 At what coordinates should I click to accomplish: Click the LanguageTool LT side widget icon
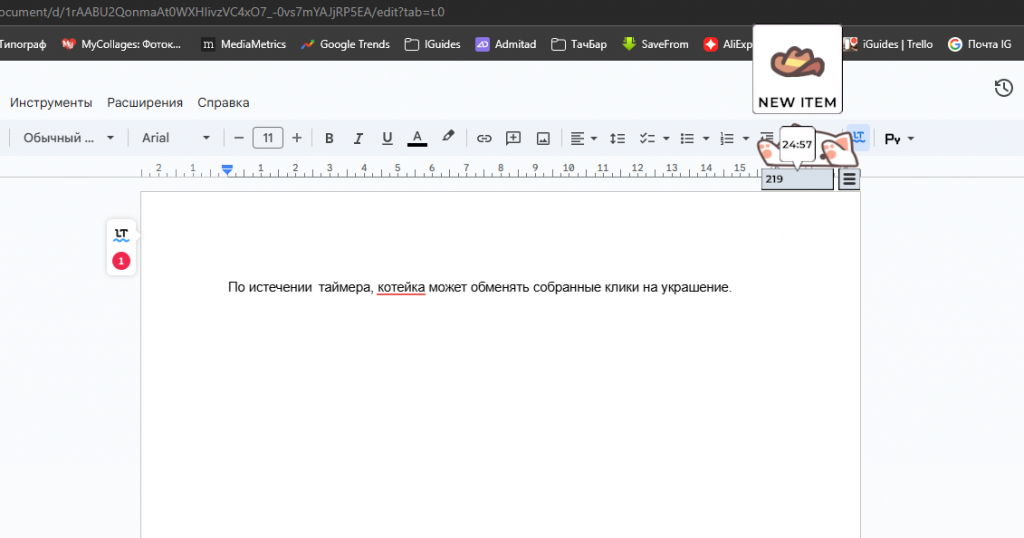(121, 234)
